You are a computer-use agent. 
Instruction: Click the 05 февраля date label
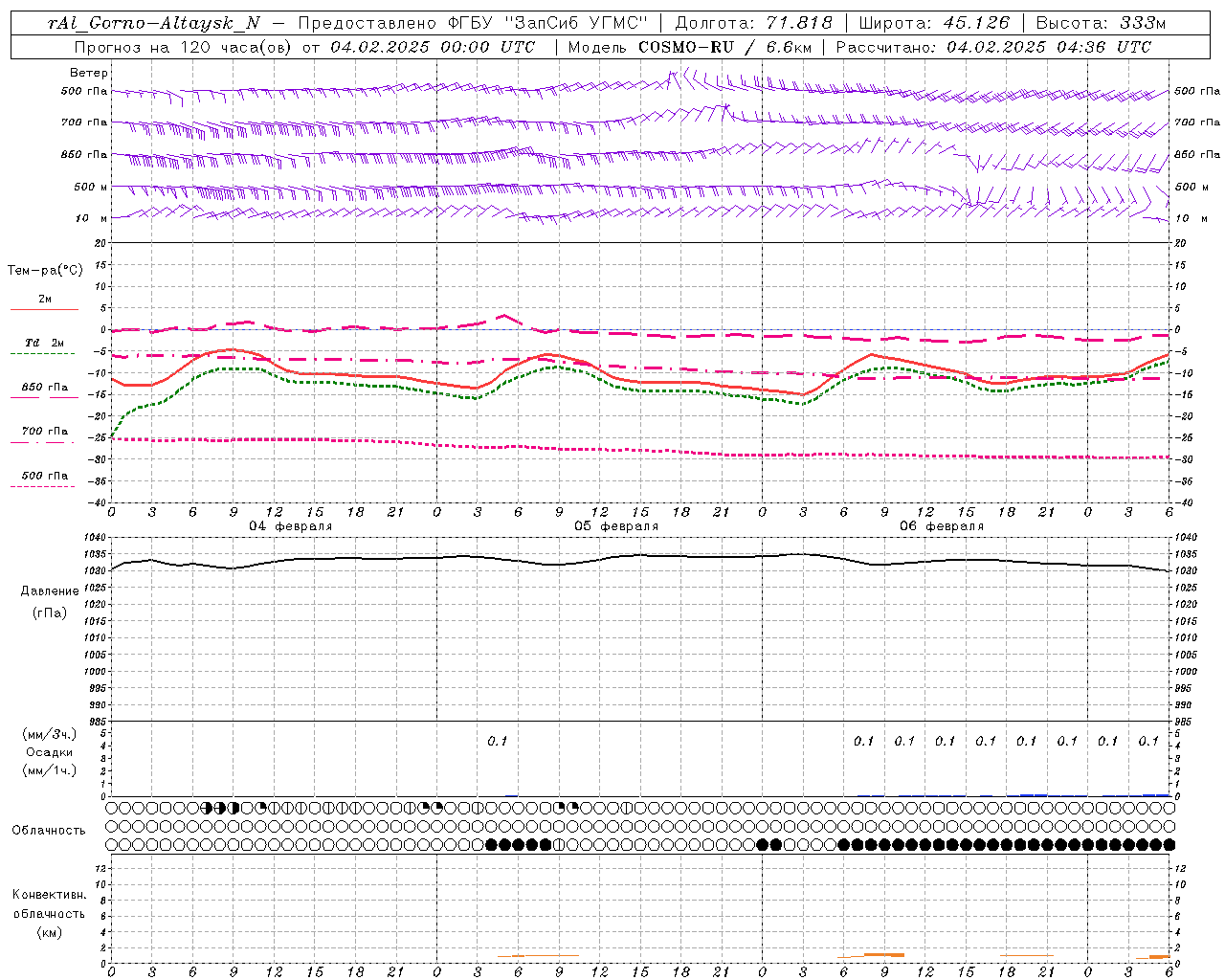(x=616, y=526)
